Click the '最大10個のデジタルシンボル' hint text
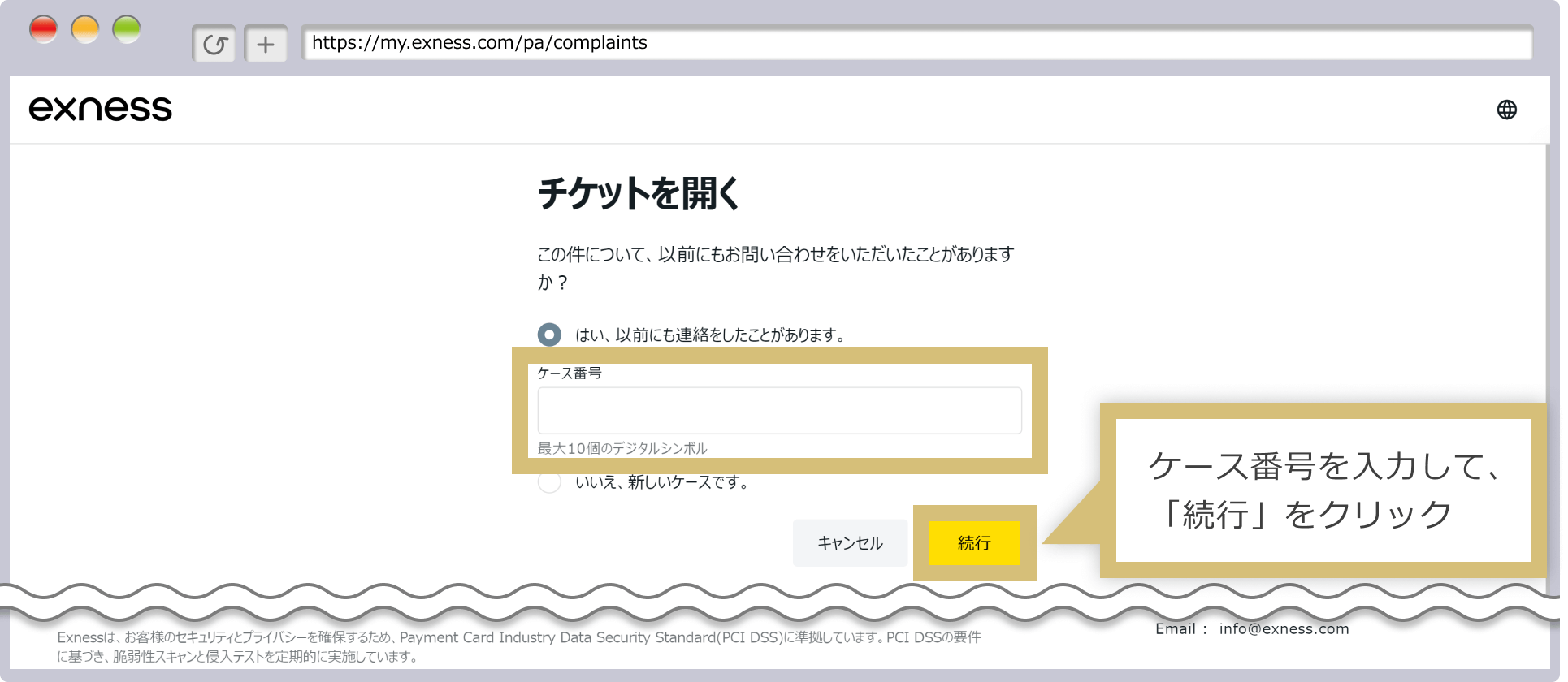This screenshot has width=1568, height=682. [x=622, y=448]
